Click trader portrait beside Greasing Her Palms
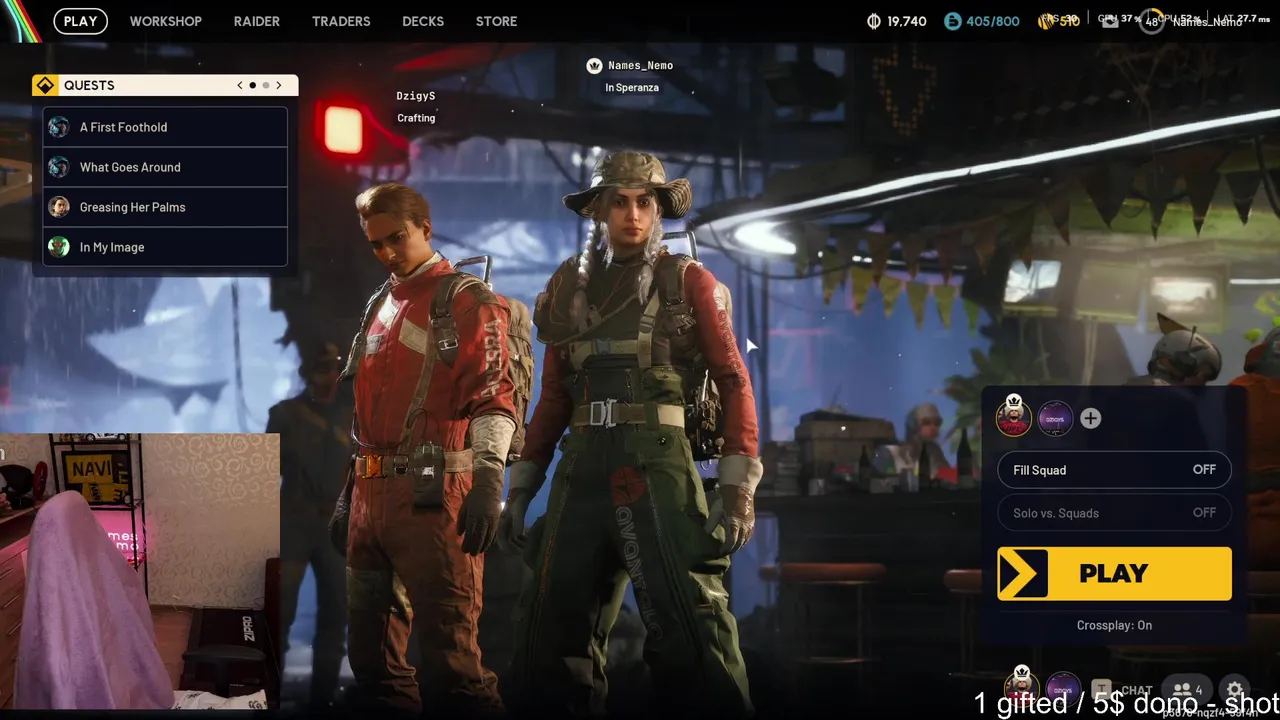This screenshot has height=720, width=1280. pos(59,207)
